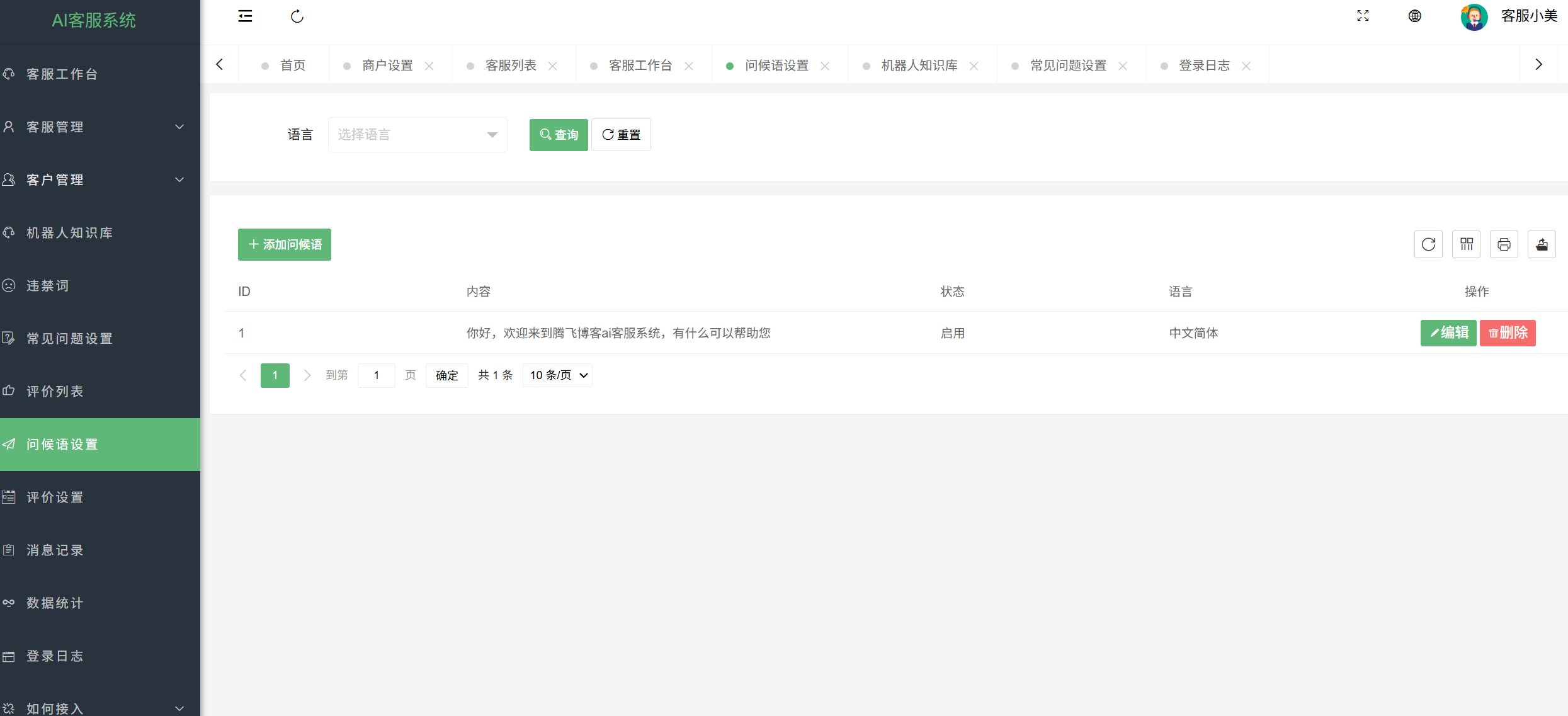Screen dimensions: 1568x716
Task: Collapse the sidebar using the hamburger icon
Action: point(246,16)
